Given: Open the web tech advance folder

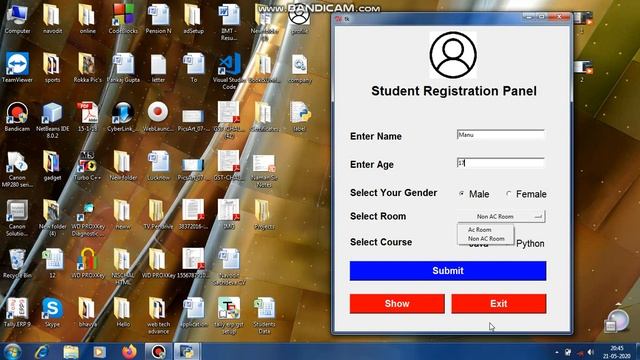Looking at the screenshot, I should tap(158, 316).
